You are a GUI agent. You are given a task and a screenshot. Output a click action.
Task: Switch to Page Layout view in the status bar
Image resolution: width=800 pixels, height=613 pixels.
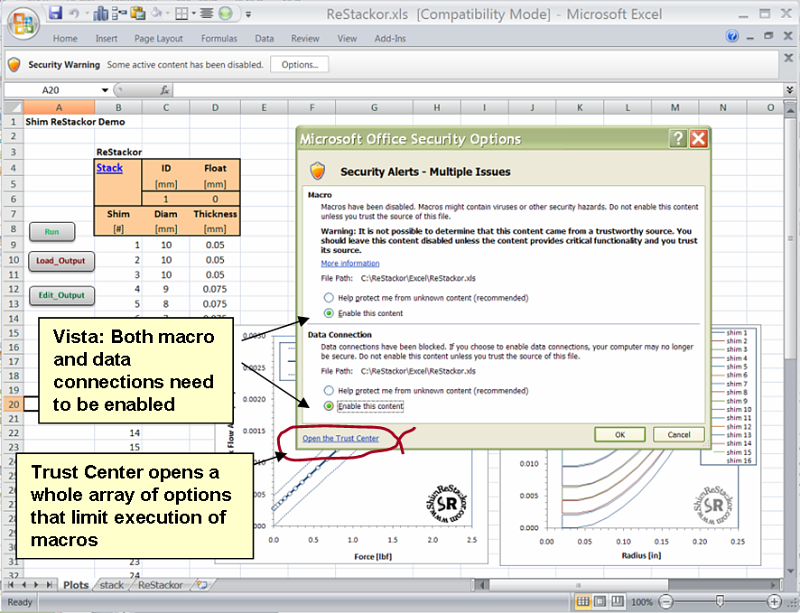(600, 602)
